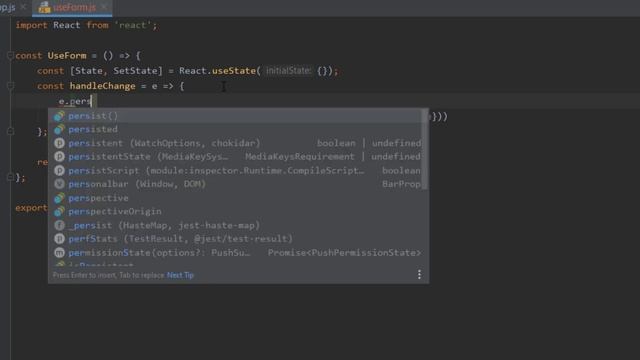Select the persist() completion suggestion
640x360 pixels.
(237, 116)
